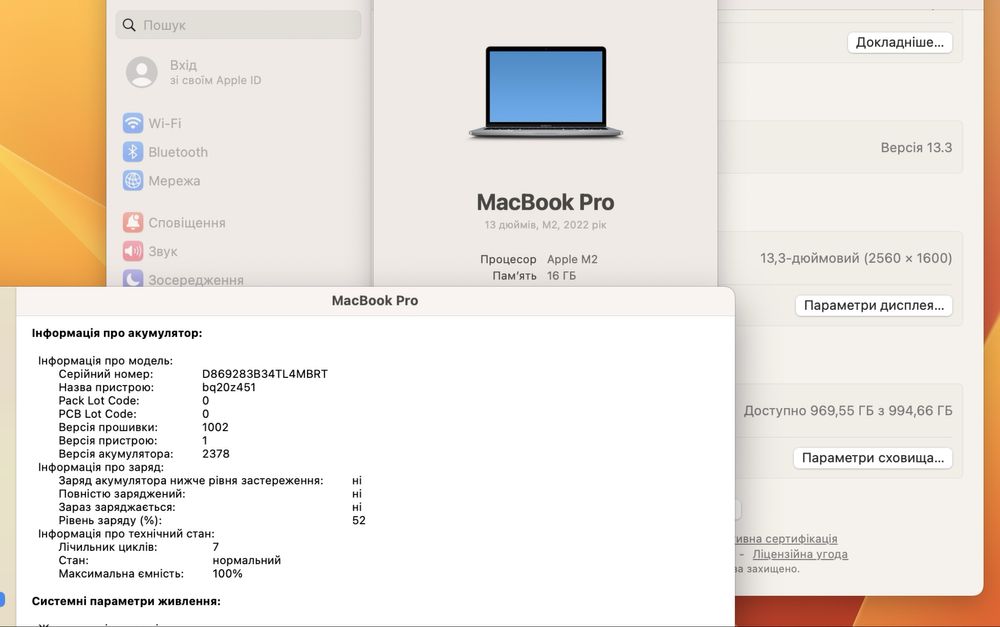Click battery version value 2378
Viewport: 1000px width, 627px height.
click(x=216, y=454)
